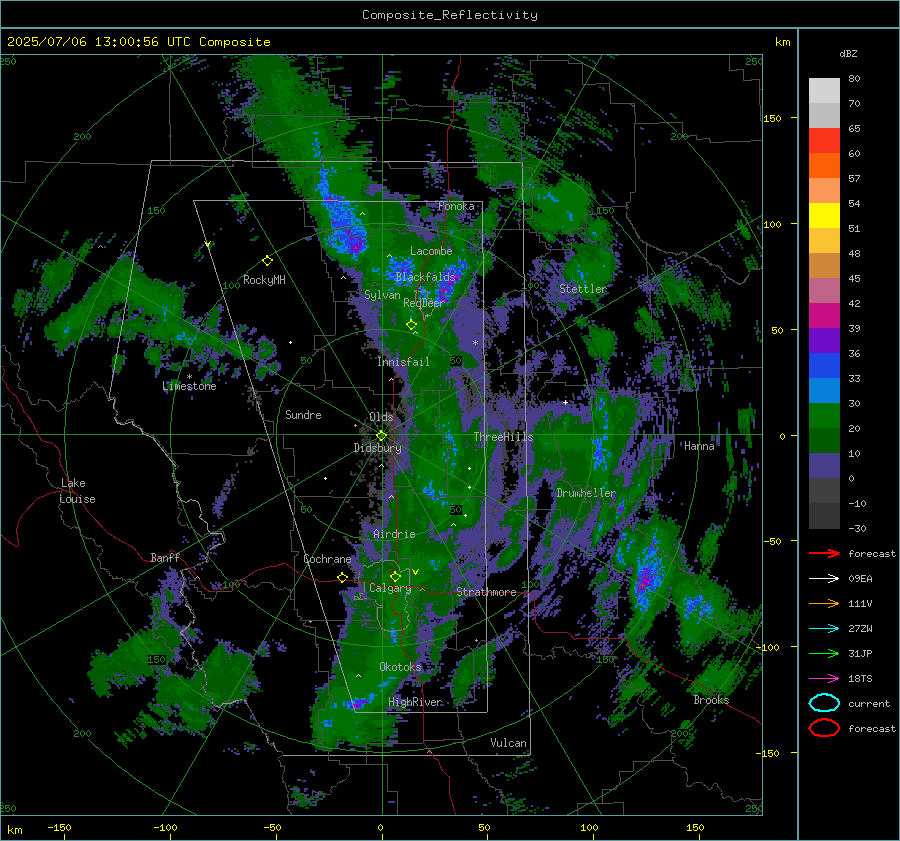Click the Stettler city label

[x=583, y=289]
